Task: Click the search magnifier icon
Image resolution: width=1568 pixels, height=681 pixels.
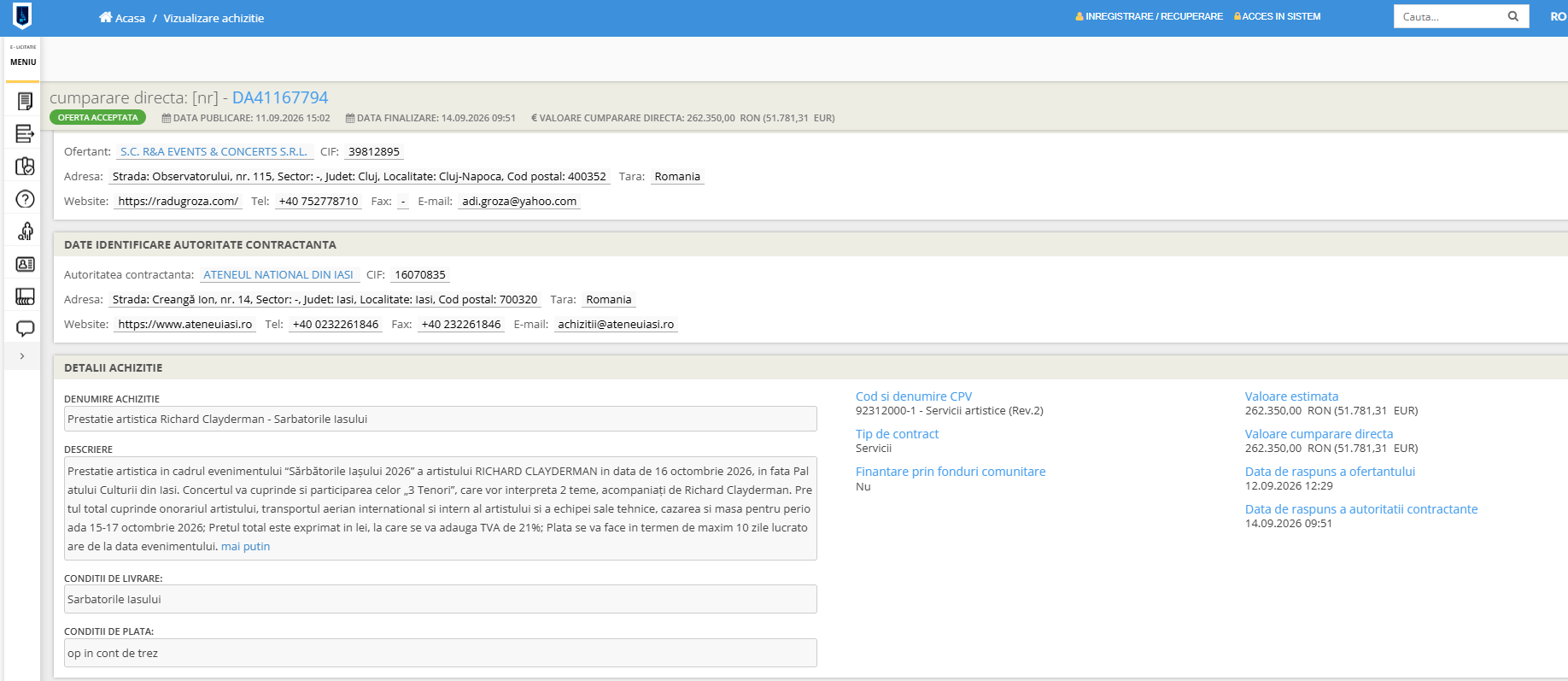Action: pos(1513,16)
